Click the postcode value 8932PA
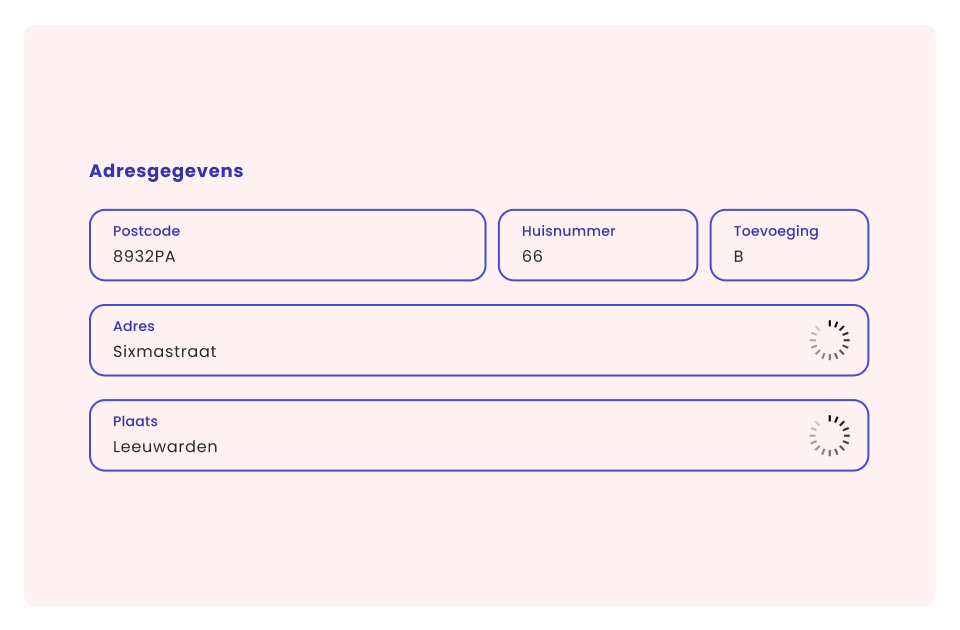 pyautogui.click(x=144, y=256)
